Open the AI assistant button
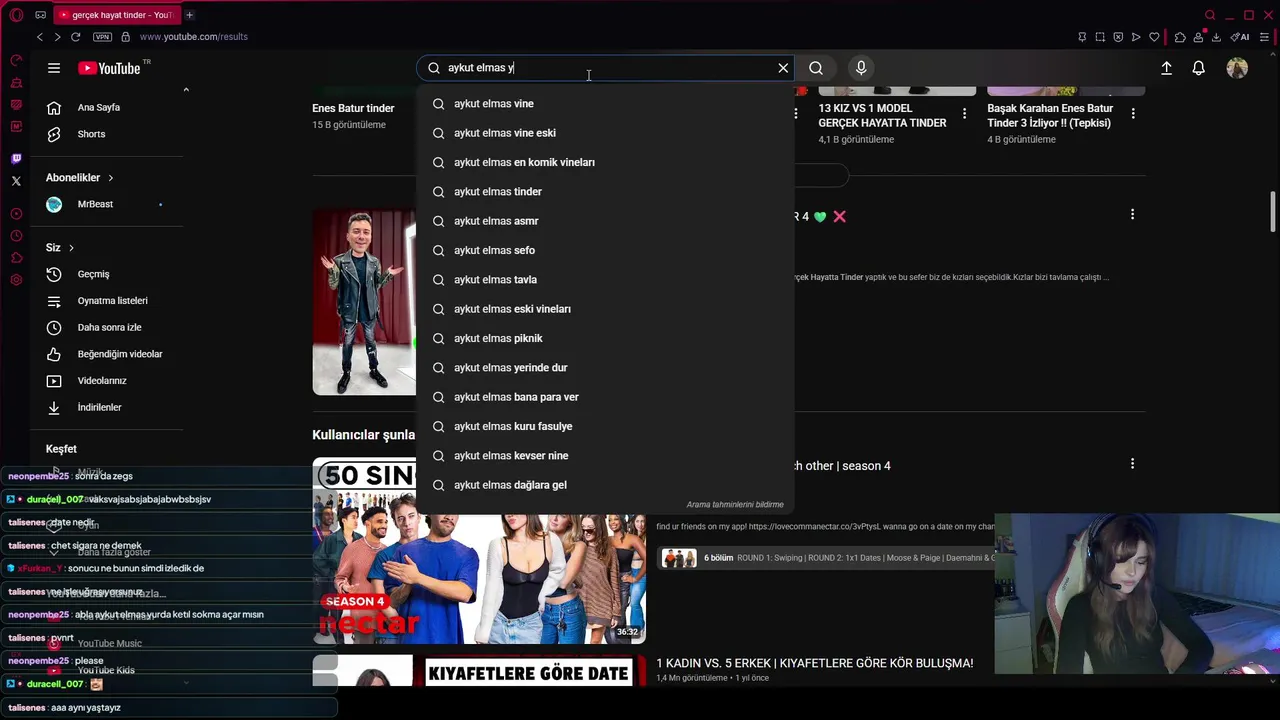 tap(1240, 37)
